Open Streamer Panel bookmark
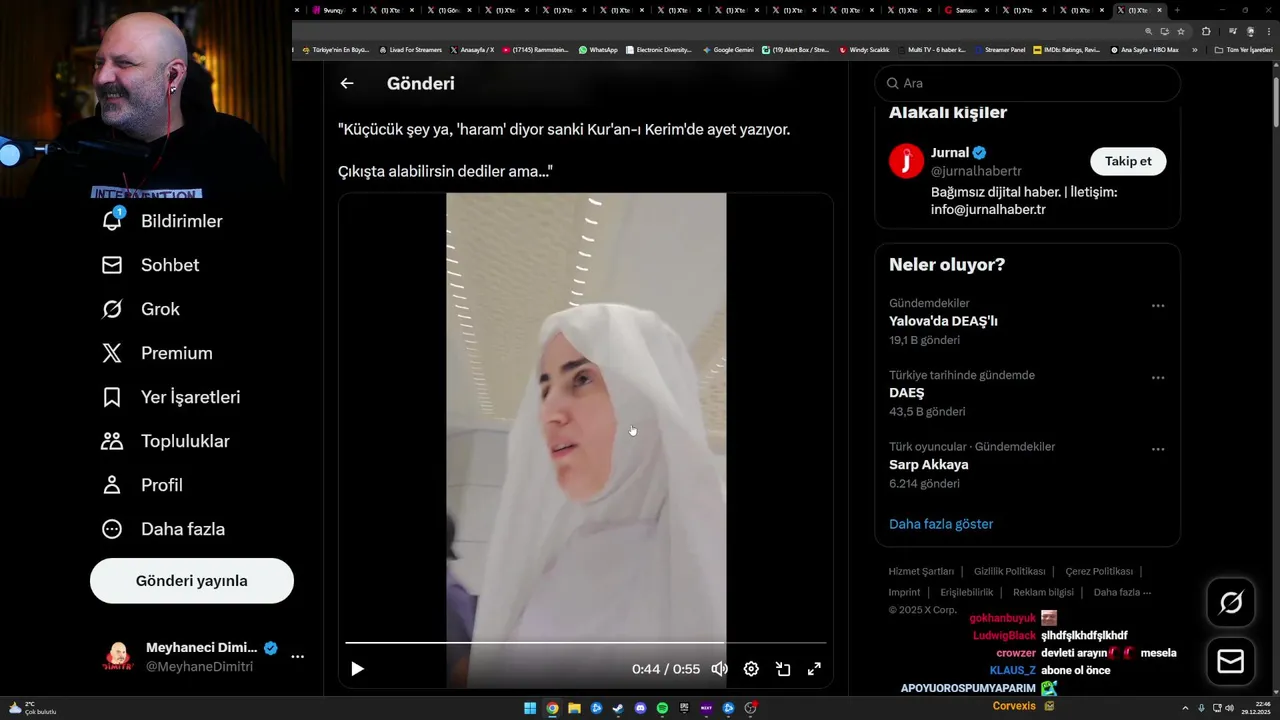 (x=1000, y=50)
